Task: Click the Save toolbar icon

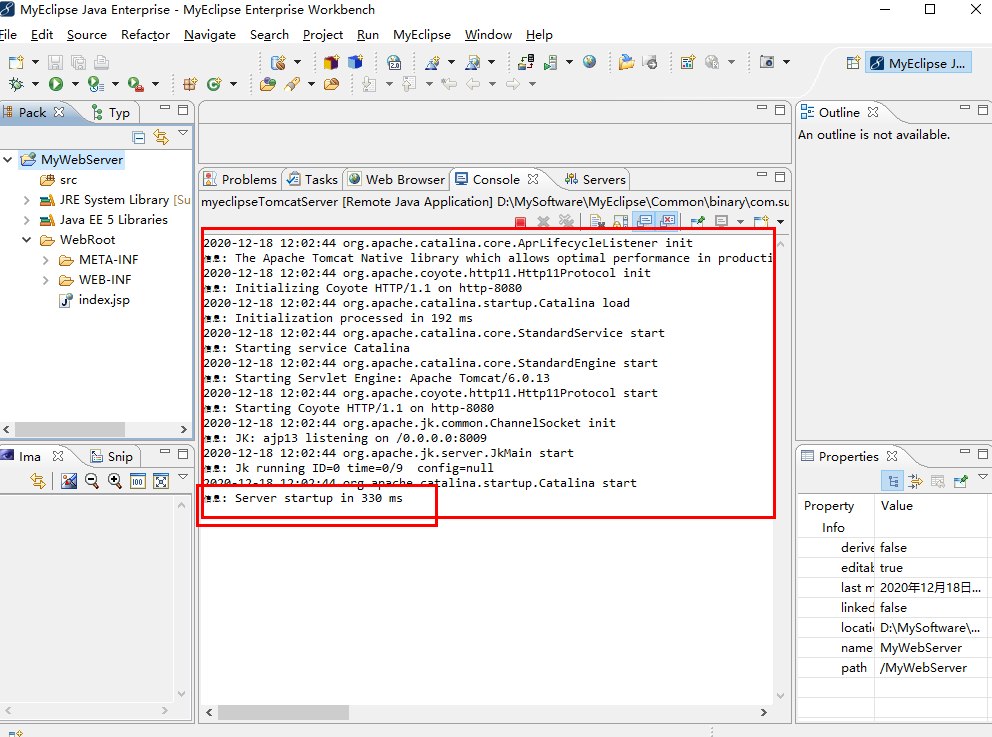Action: pyautogui.click(x=53, y=61)
